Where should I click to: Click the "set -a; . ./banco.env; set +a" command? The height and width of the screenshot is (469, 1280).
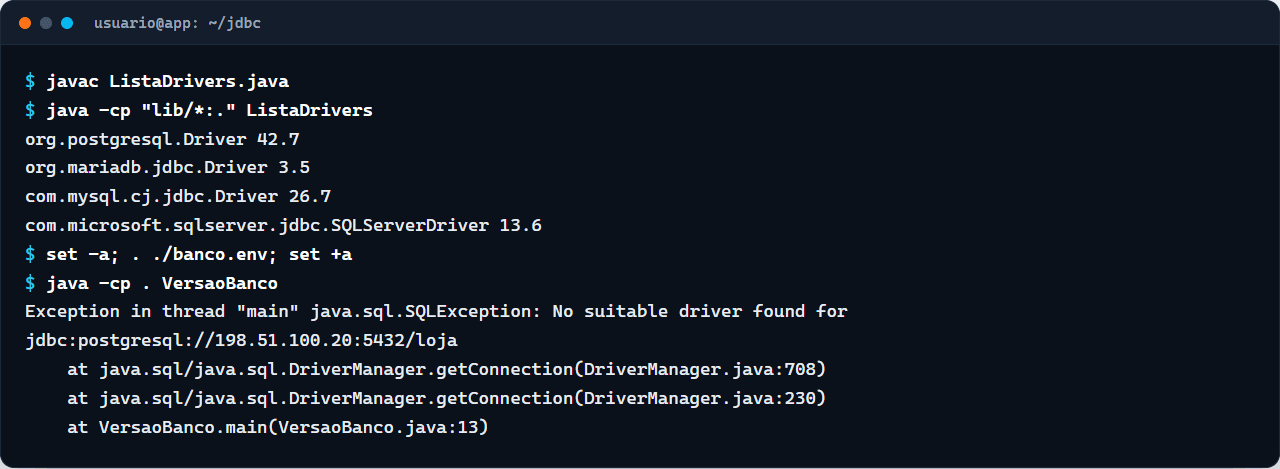pyautogui.click(x=199, y=255)
